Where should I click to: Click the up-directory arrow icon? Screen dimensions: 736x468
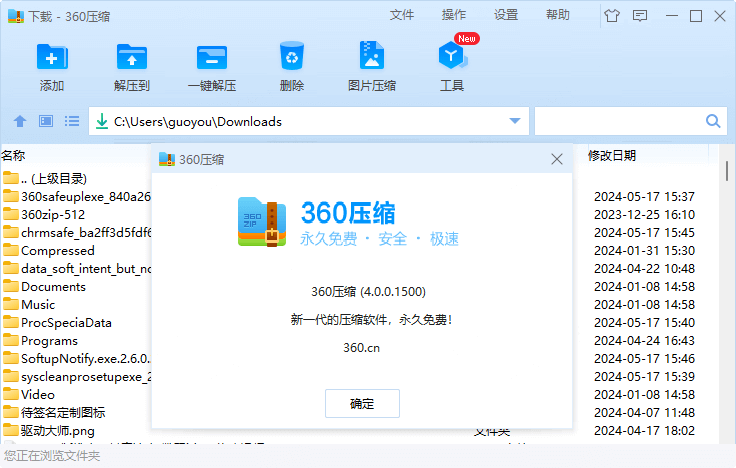pos(19,122)
